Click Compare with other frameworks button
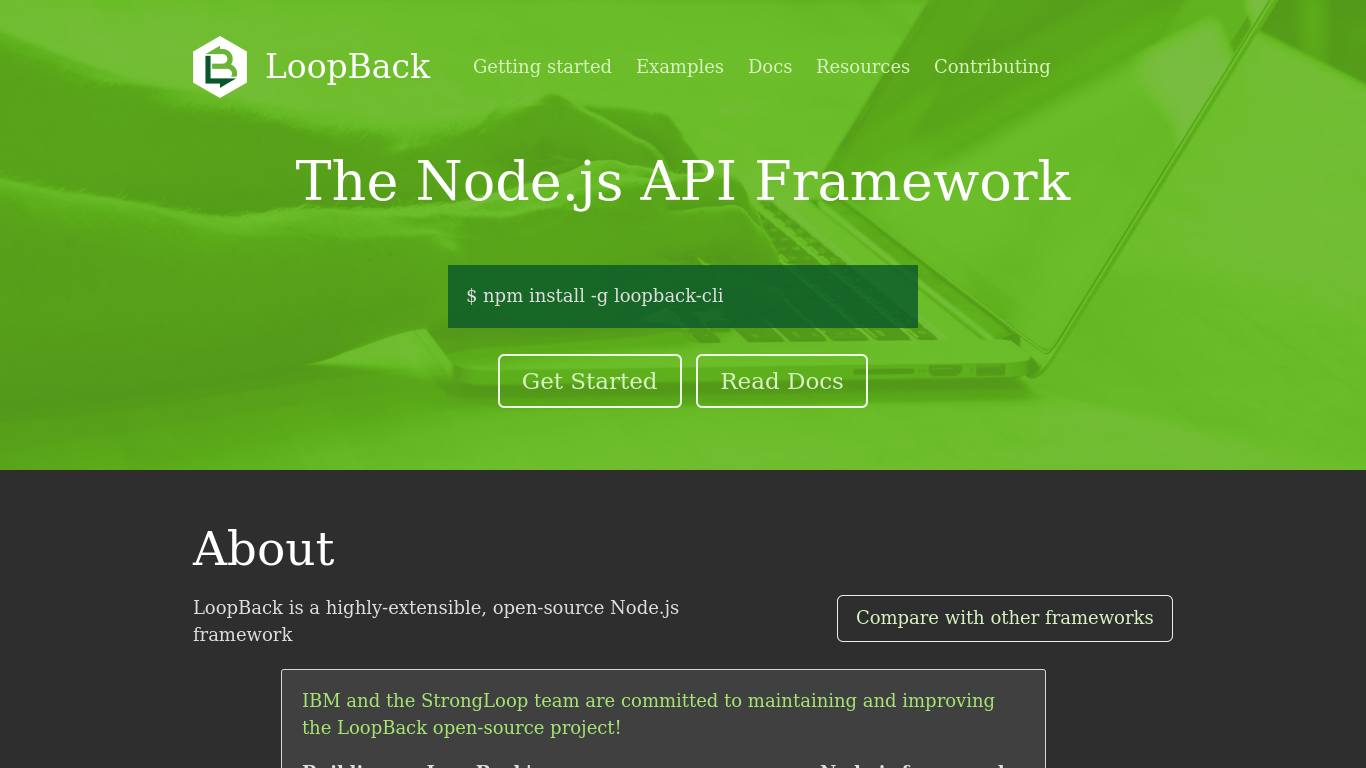The image size is (1366, 768). (x=1005, y=618)
